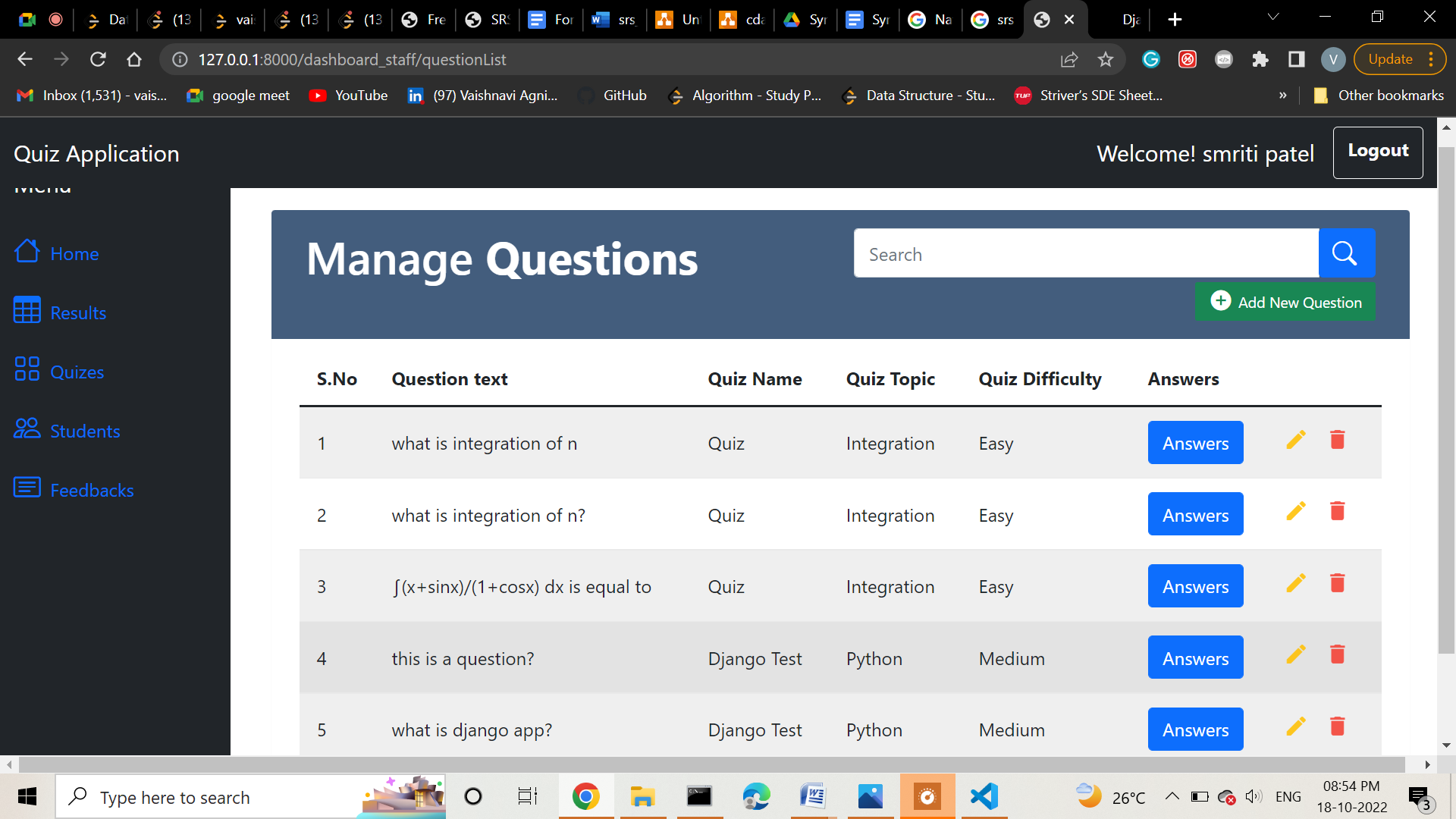Click the blue search magnifier button
Screen dimensions: 1456x819
click(1346, 253)
